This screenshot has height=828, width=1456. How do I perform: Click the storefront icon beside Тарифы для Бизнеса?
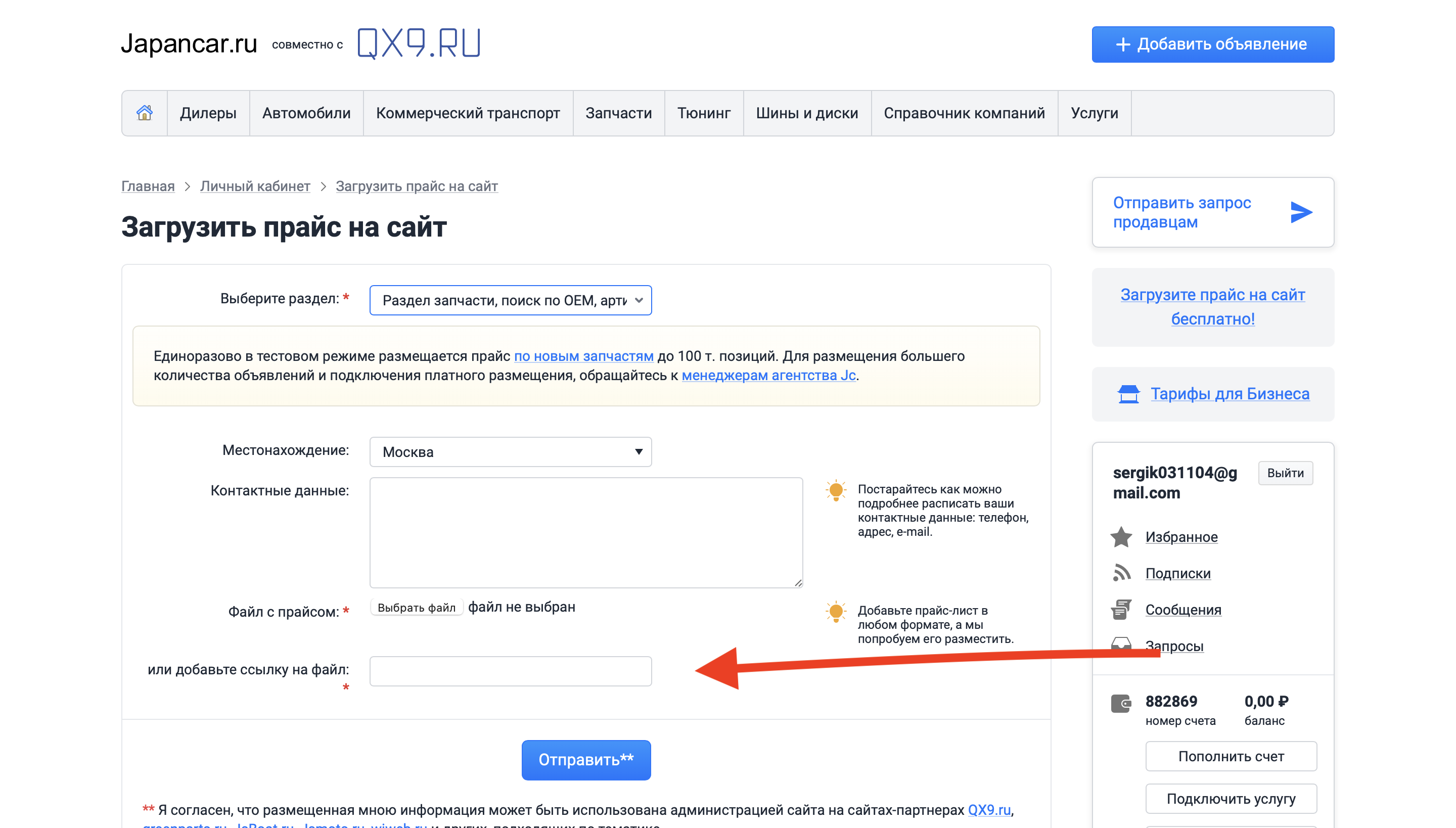pyautogui.click(x=1128, y=393)
